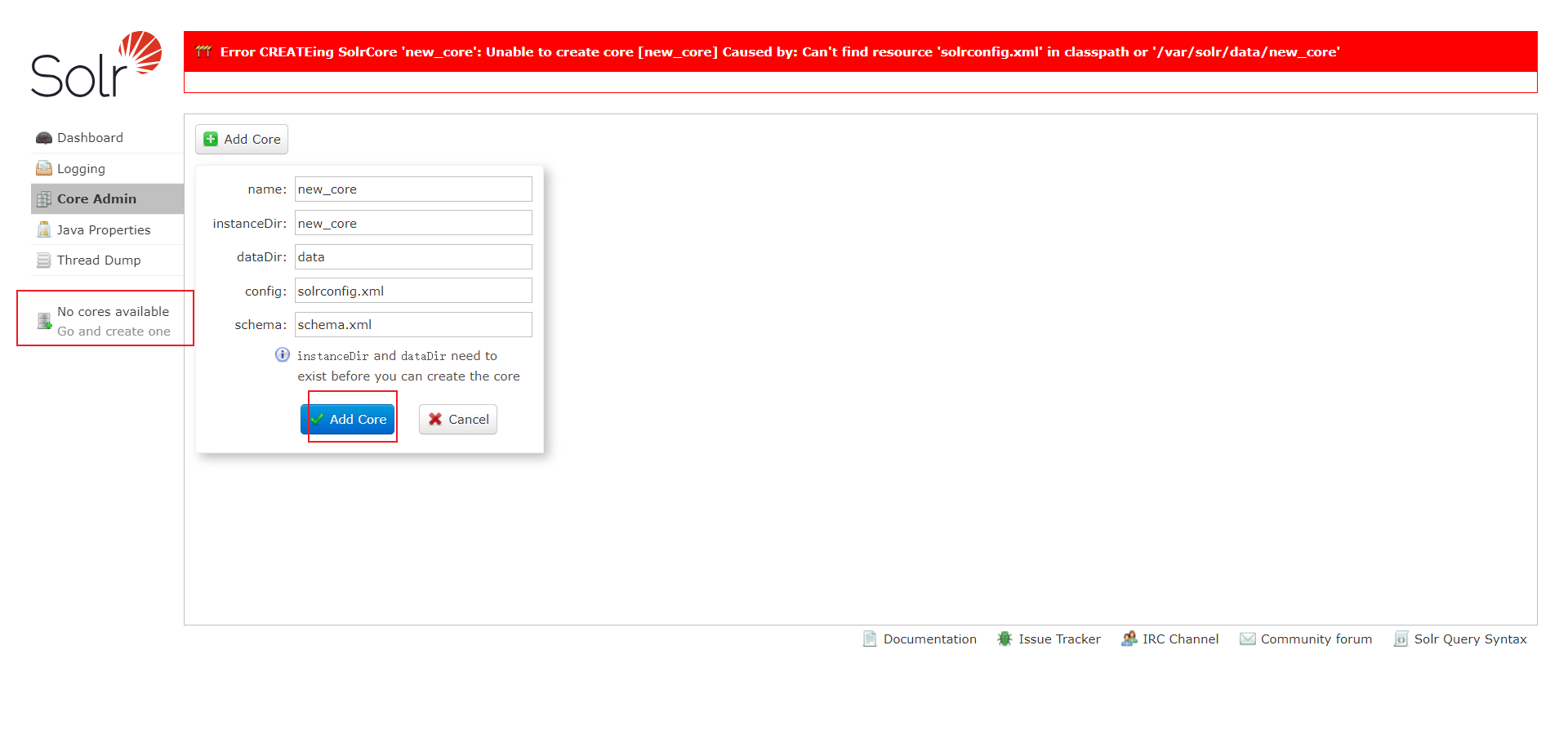Focus the dataDir input field
The image size is (1568, 730).
click(413, 256)
